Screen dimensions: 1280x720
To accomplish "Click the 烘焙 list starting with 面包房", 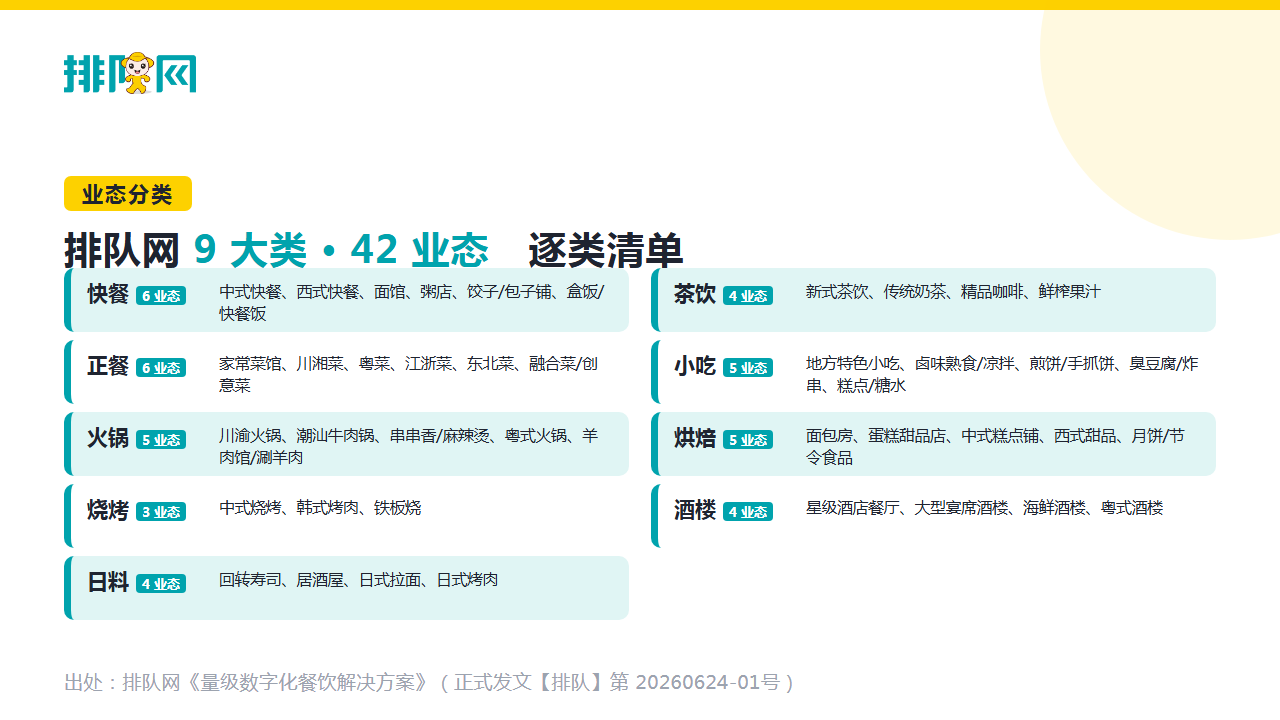I will 996,446.
